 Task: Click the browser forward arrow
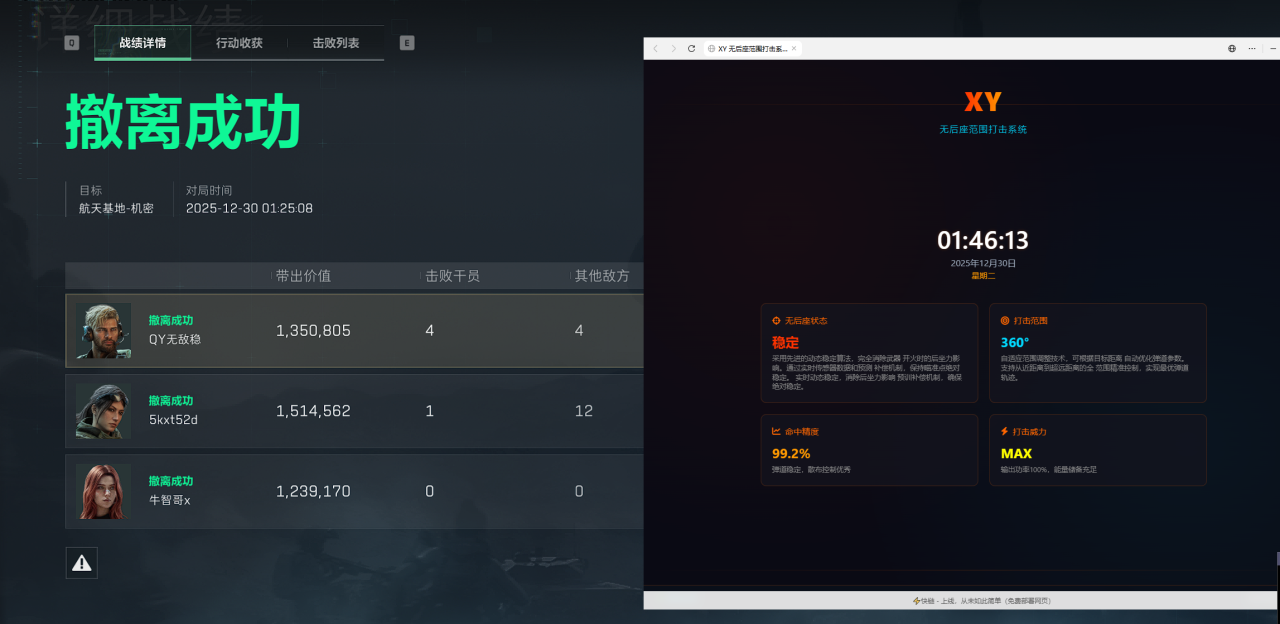tap(673, 48)
